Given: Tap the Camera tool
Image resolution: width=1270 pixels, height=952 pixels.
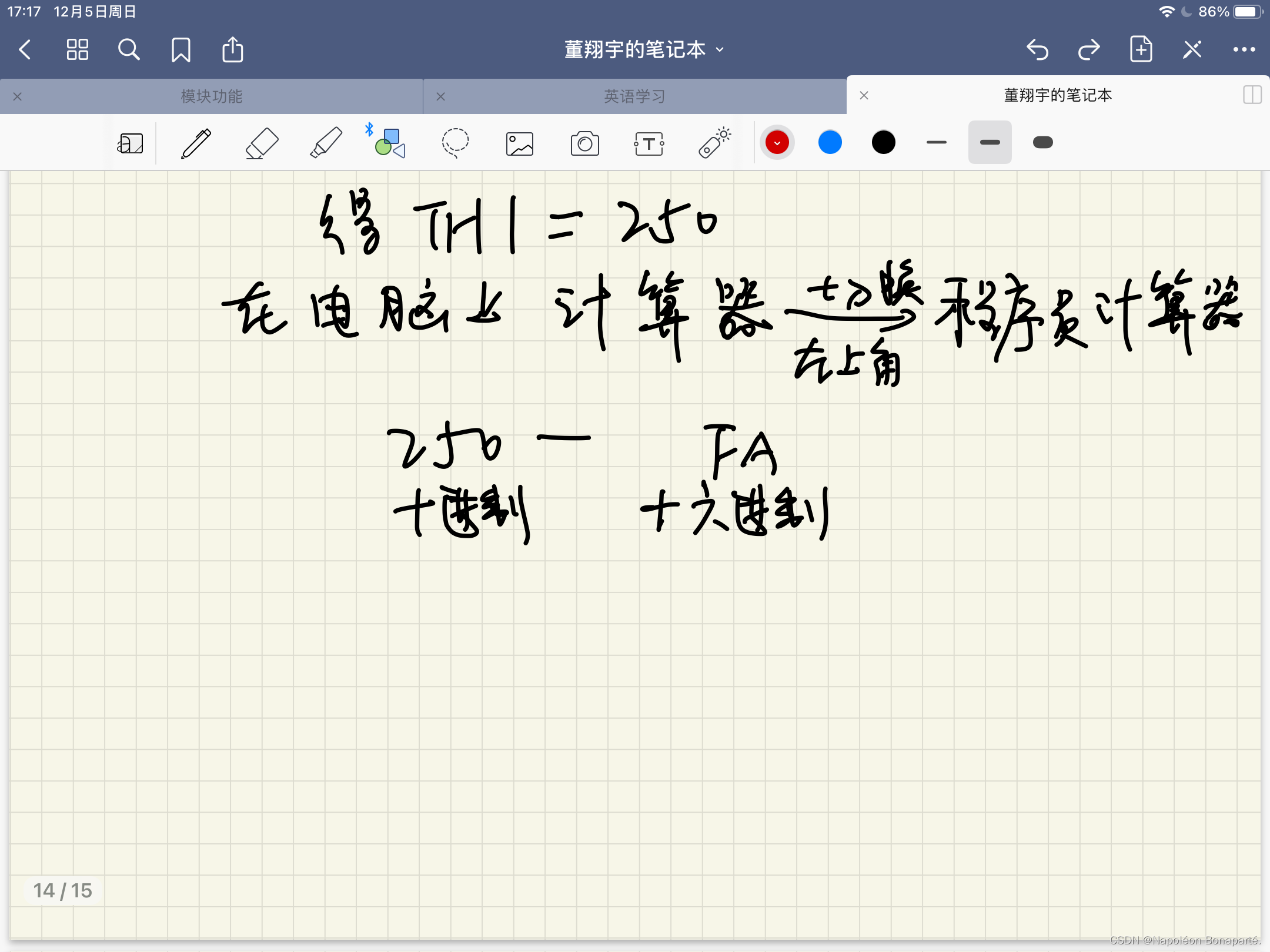Looking at the screenshot, I should 584,143.
